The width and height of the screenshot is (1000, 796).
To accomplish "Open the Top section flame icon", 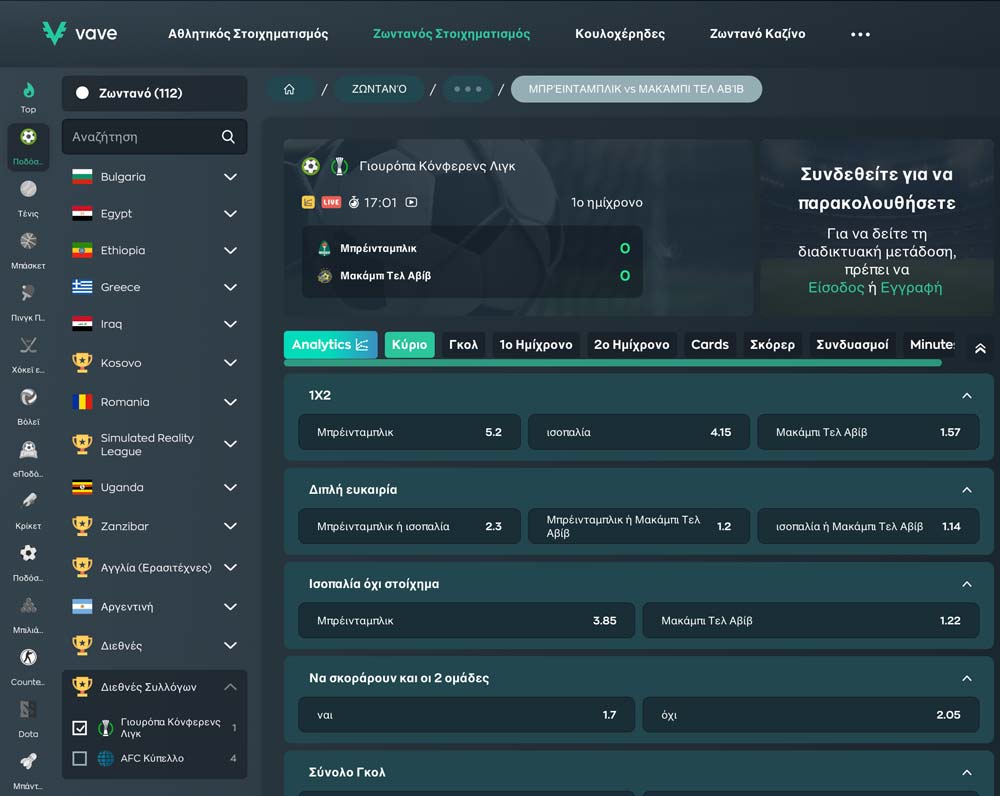I will pyautogui.click(x=28, y=91).
